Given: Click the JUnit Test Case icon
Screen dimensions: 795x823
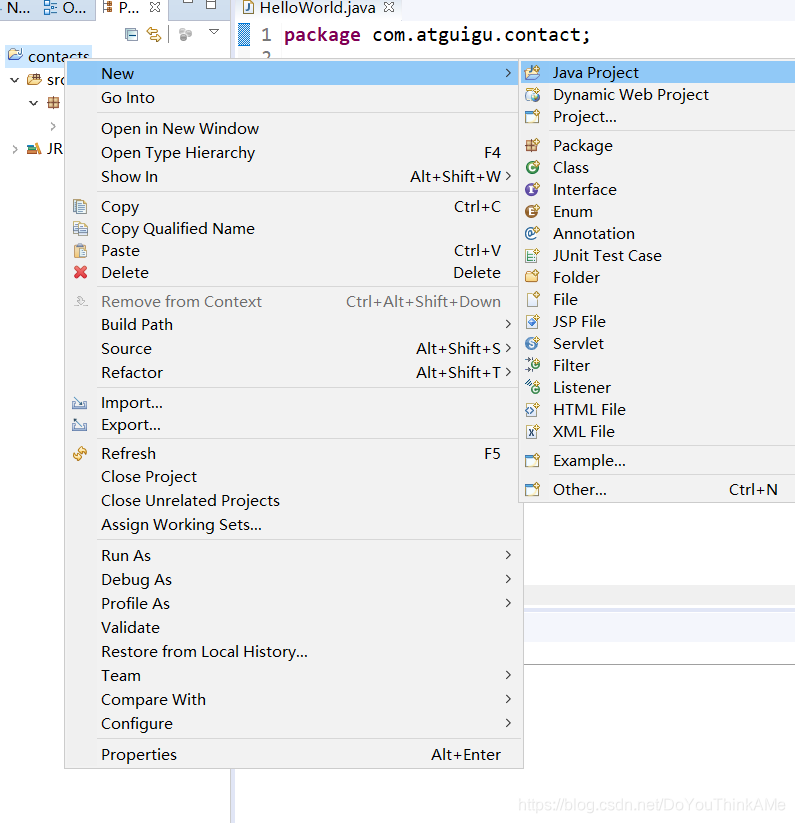Looking at the screenshot, I should [x=532, y=256].
